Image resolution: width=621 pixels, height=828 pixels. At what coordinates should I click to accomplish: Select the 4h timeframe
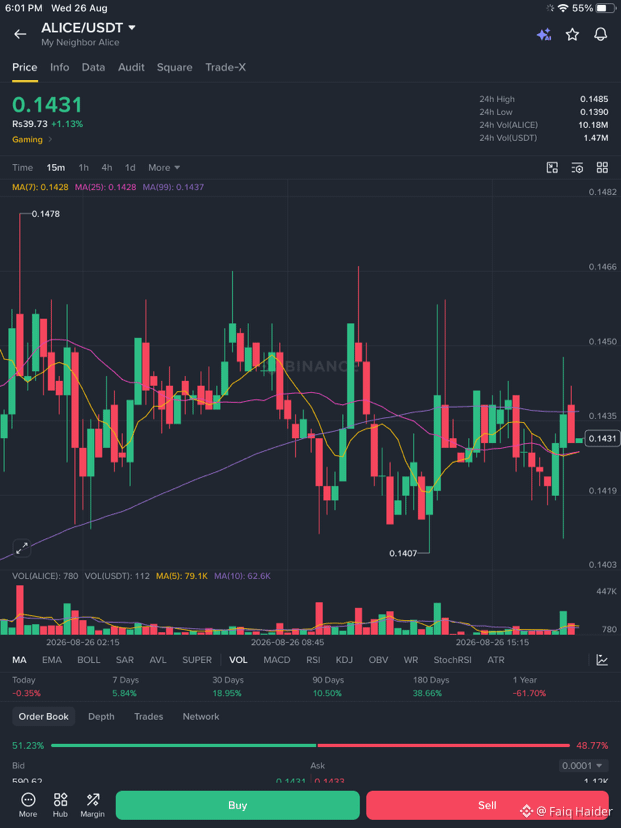(107, 168)
